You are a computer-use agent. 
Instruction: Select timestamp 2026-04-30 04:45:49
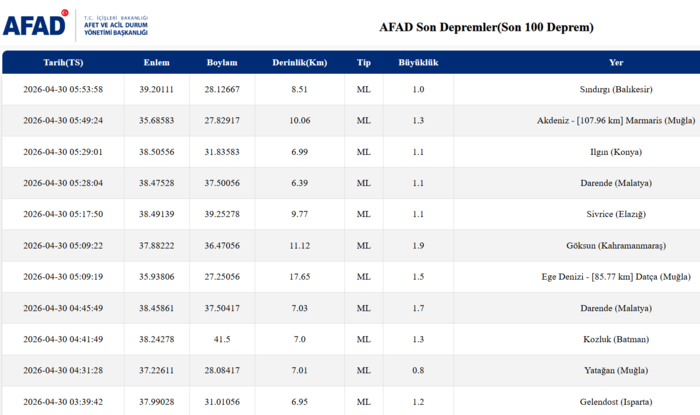point(63,308)
